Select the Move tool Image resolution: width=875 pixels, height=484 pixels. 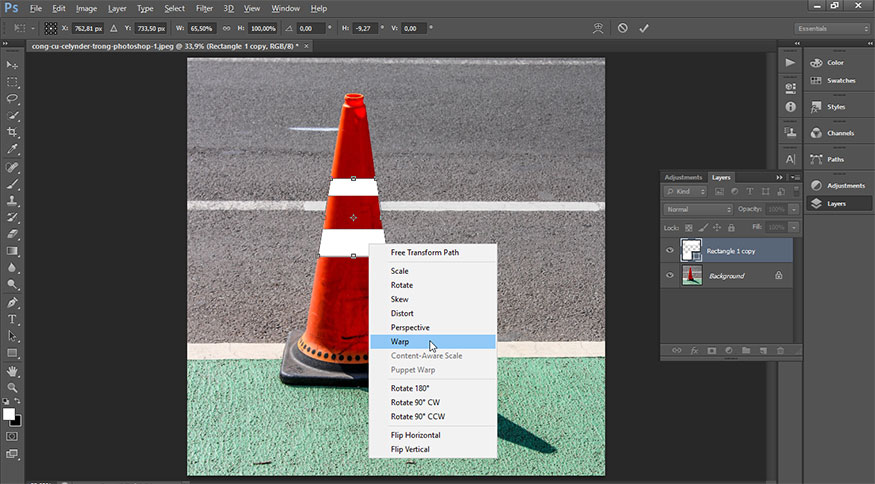coord(13,65)
